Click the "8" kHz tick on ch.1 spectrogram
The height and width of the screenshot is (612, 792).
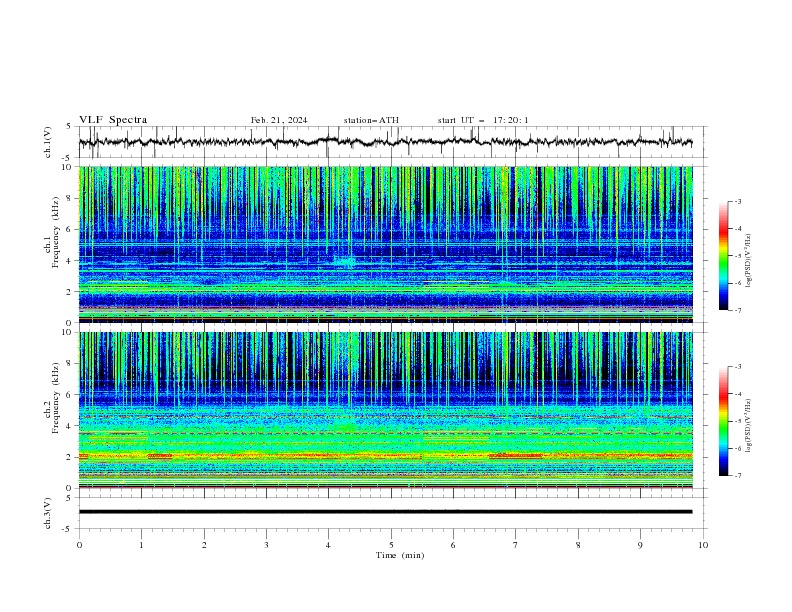[x=70, y=198]
